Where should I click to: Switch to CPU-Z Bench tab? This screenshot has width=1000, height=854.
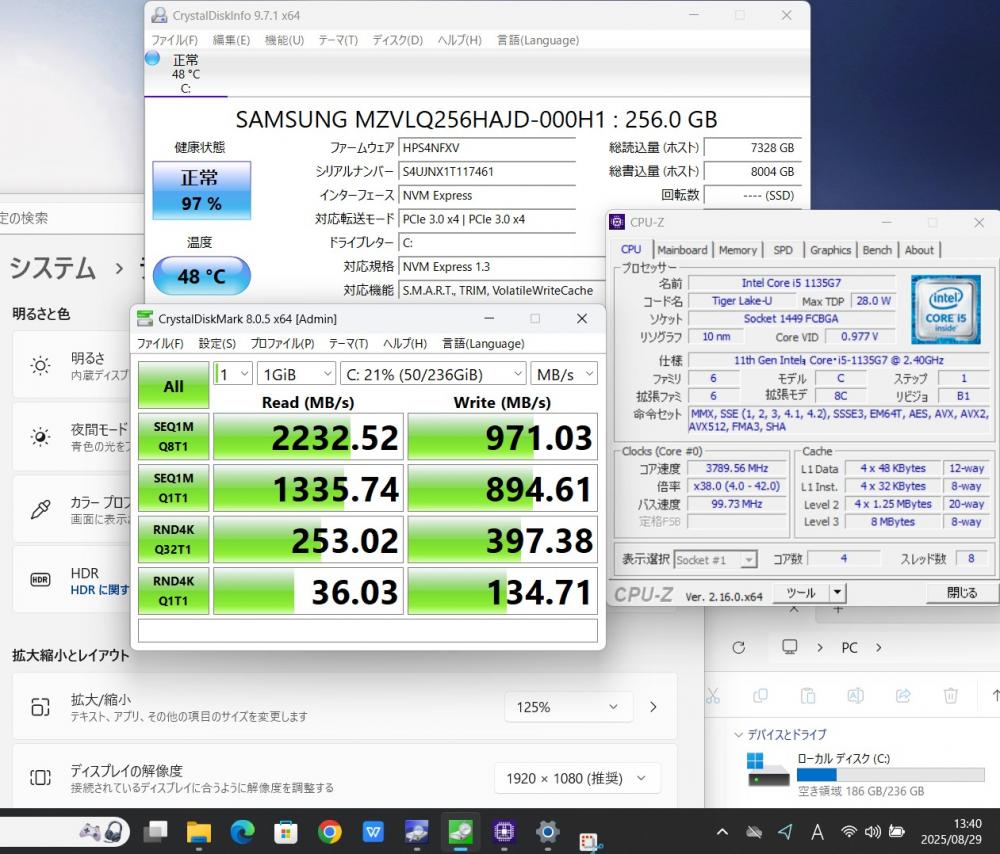pyautogui.click(x=877, y=250)
